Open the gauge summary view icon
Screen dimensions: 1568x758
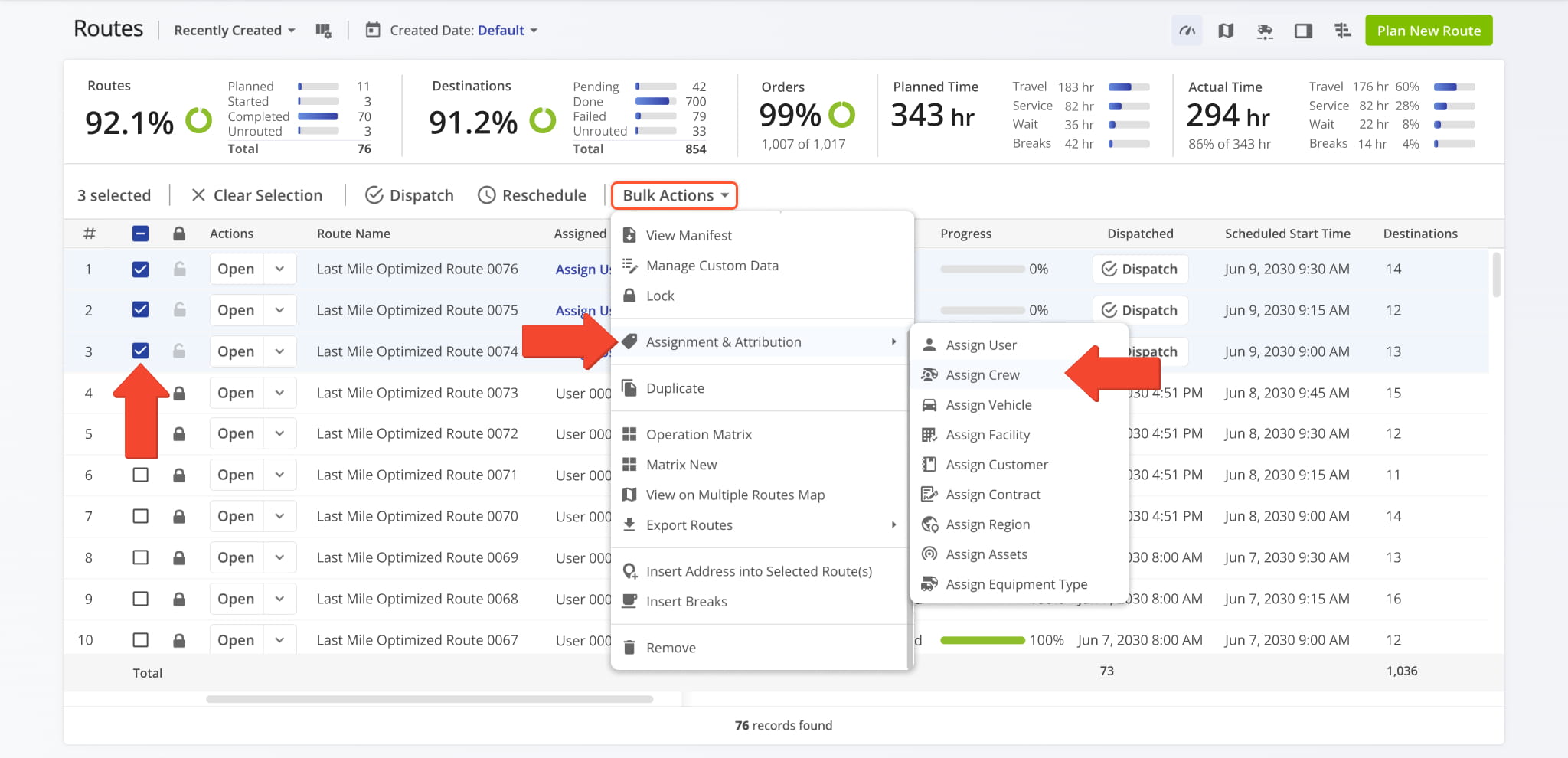coord(1187,31)
